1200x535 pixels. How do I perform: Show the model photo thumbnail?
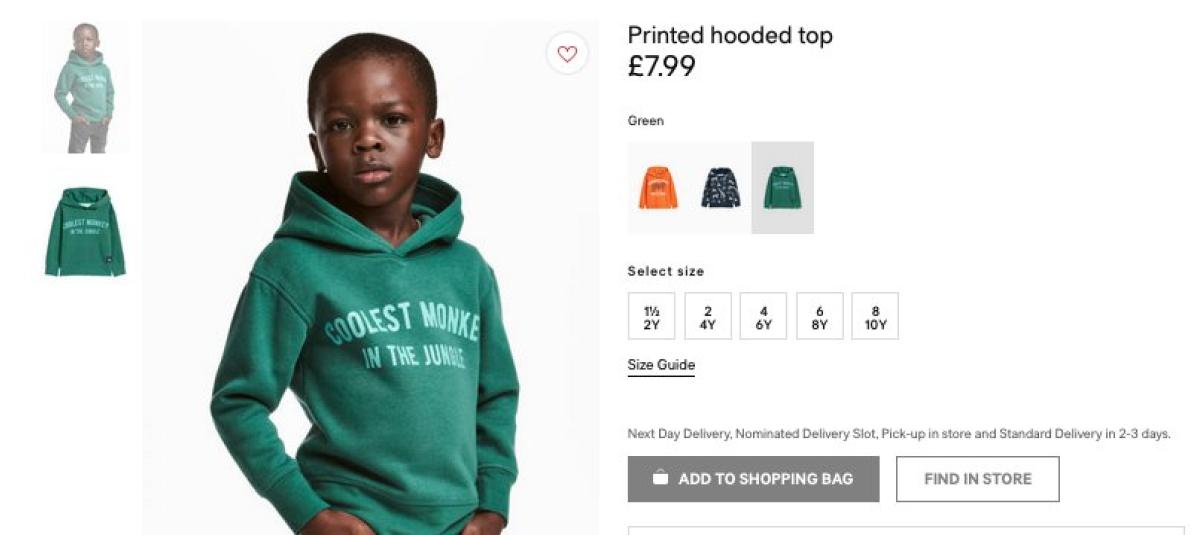tap(85, 88)
